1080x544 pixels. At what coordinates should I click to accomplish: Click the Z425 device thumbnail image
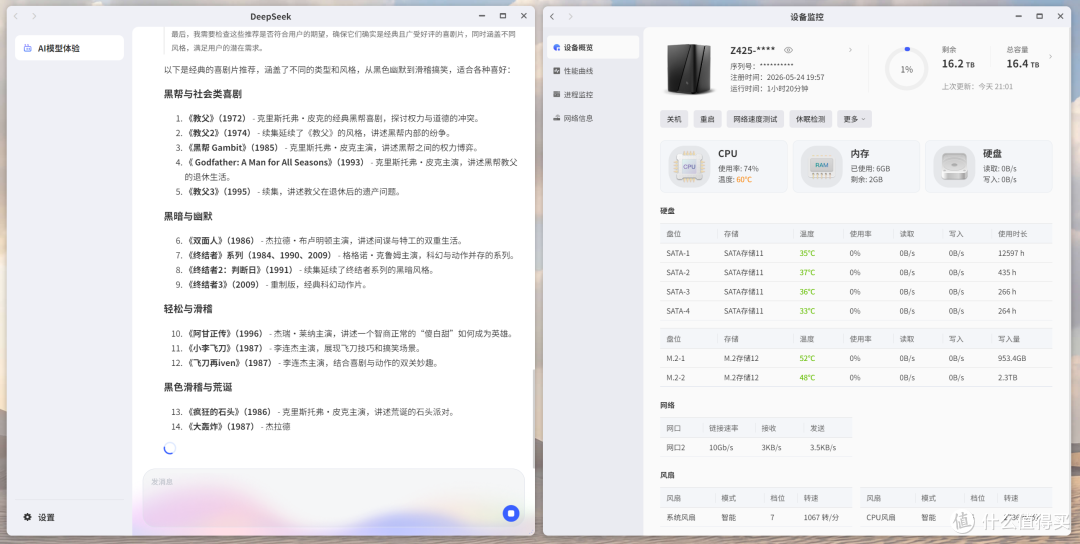pyautogui.click(x=689, y=68)
